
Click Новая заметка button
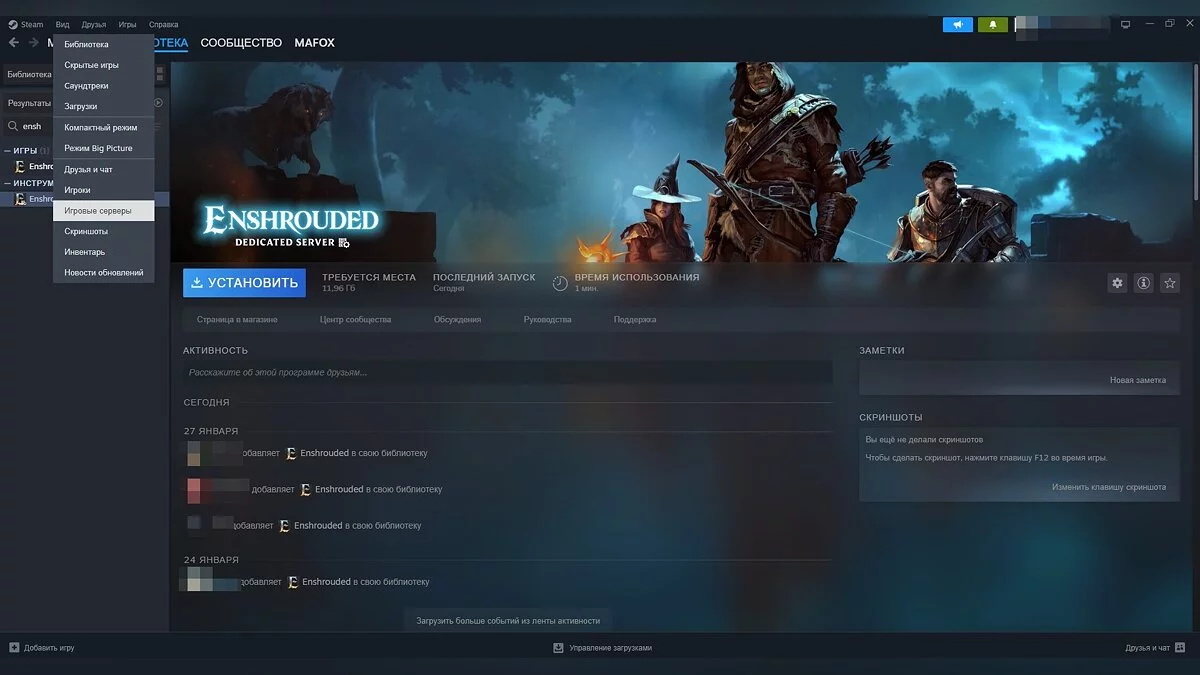pos(1138,380)
